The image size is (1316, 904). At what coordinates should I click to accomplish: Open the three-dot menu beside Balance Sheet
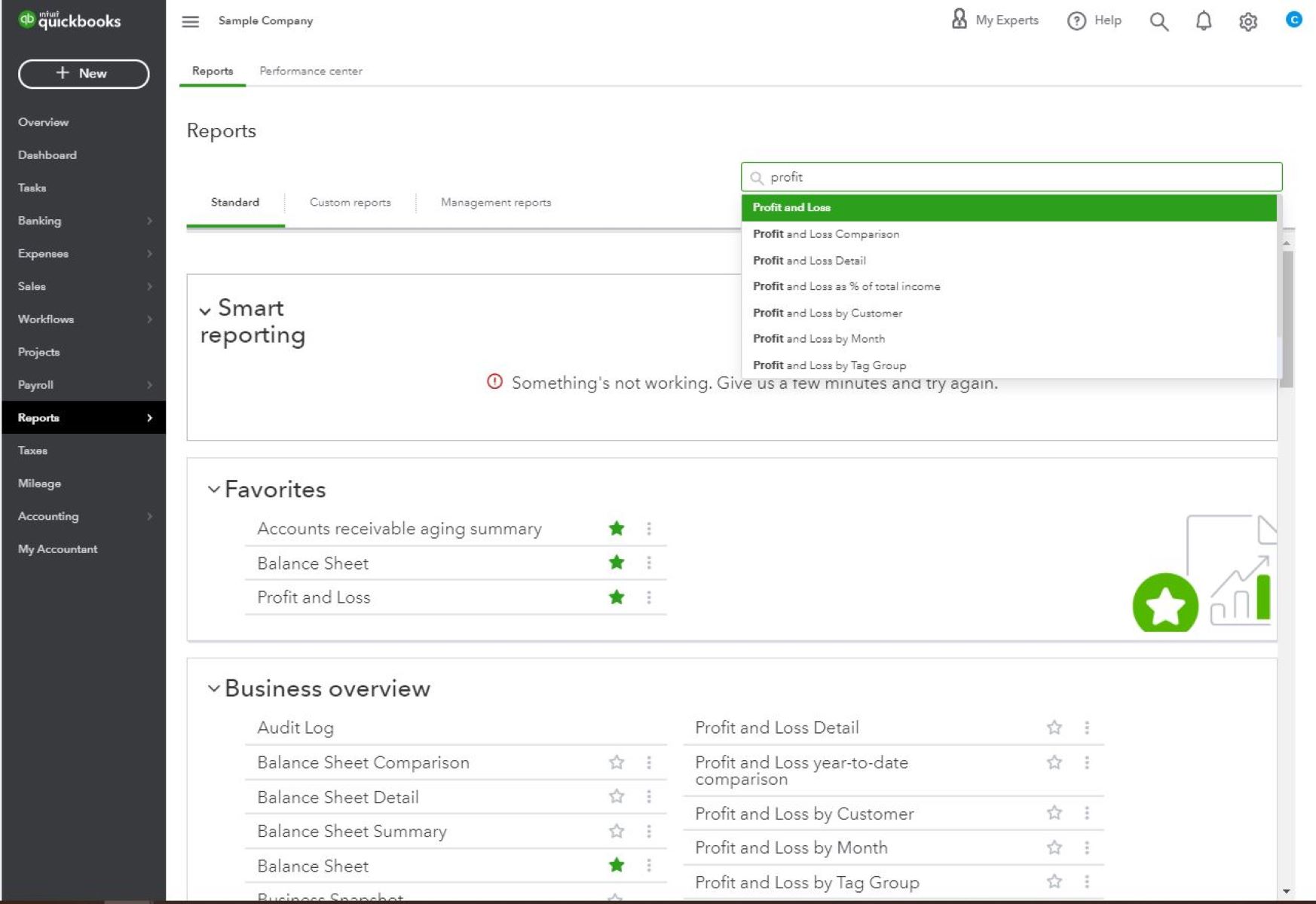(x=649, y=563)
